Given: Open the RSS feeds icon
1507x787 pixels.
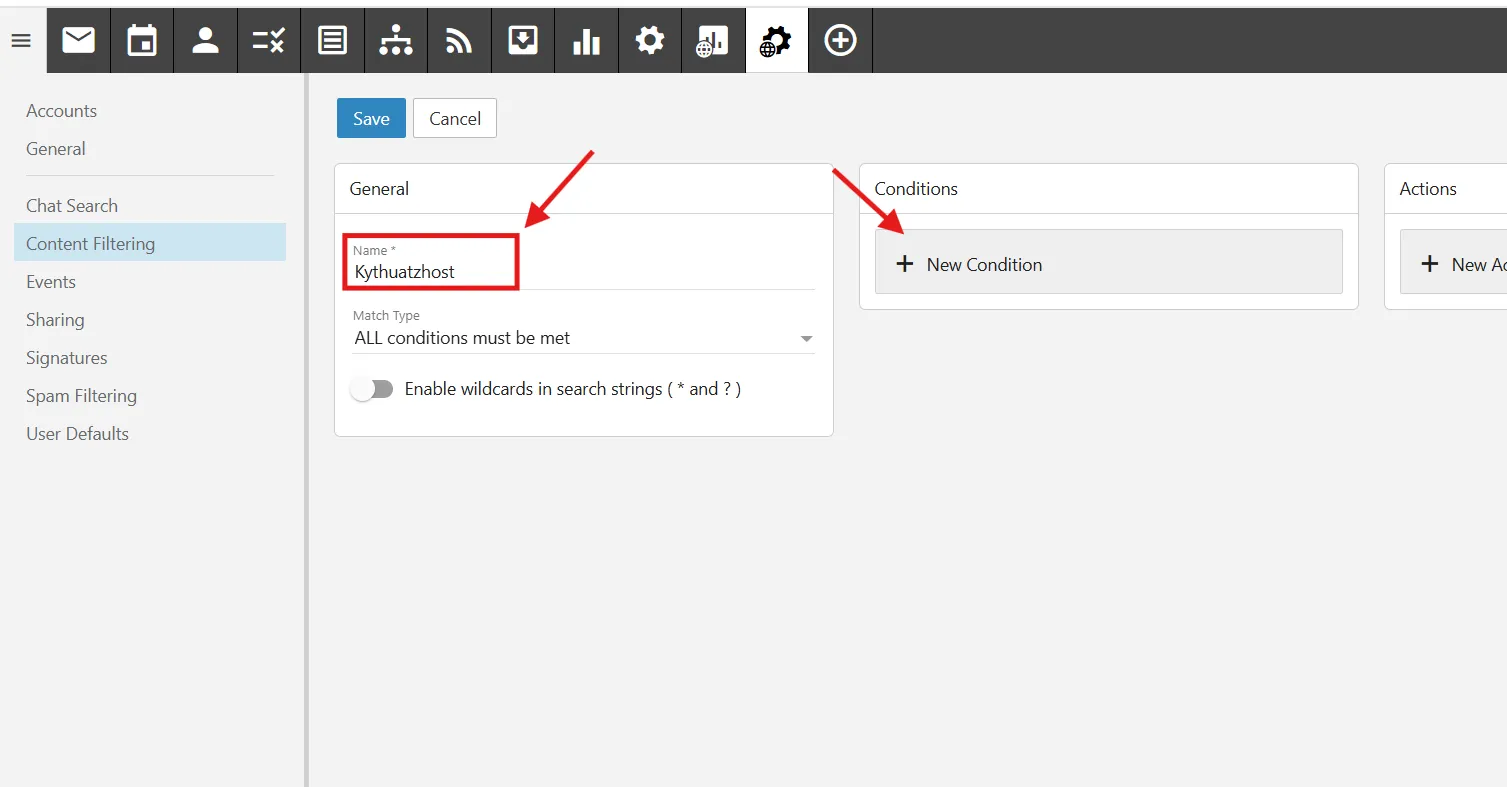Looking at the screenshot, I should click(x=459, y=40).
